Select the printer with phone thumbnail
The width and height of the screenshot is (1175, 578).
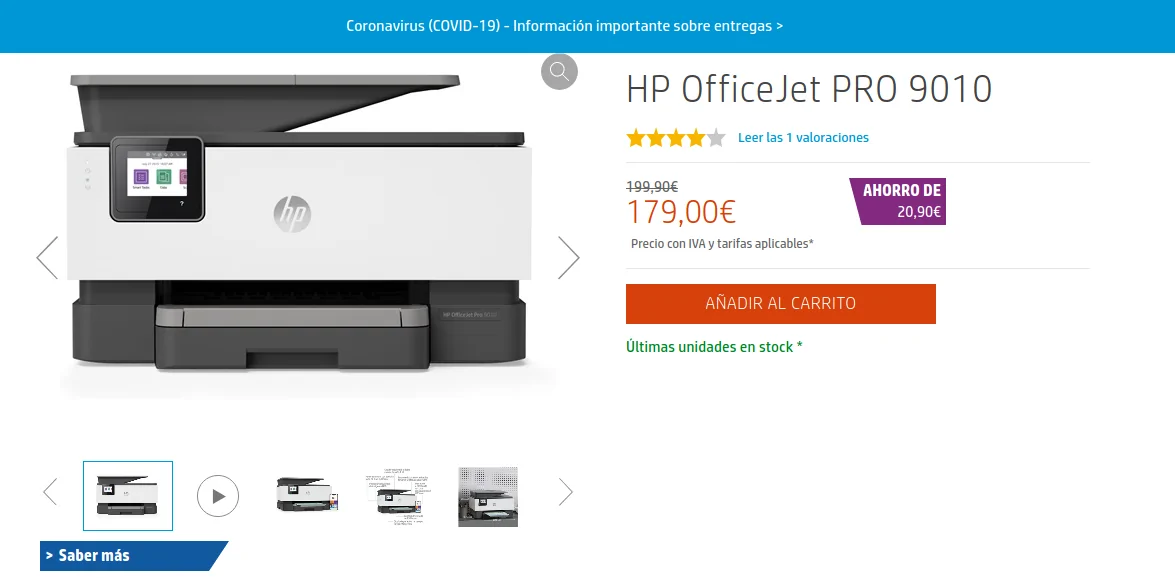coord(307,495)
